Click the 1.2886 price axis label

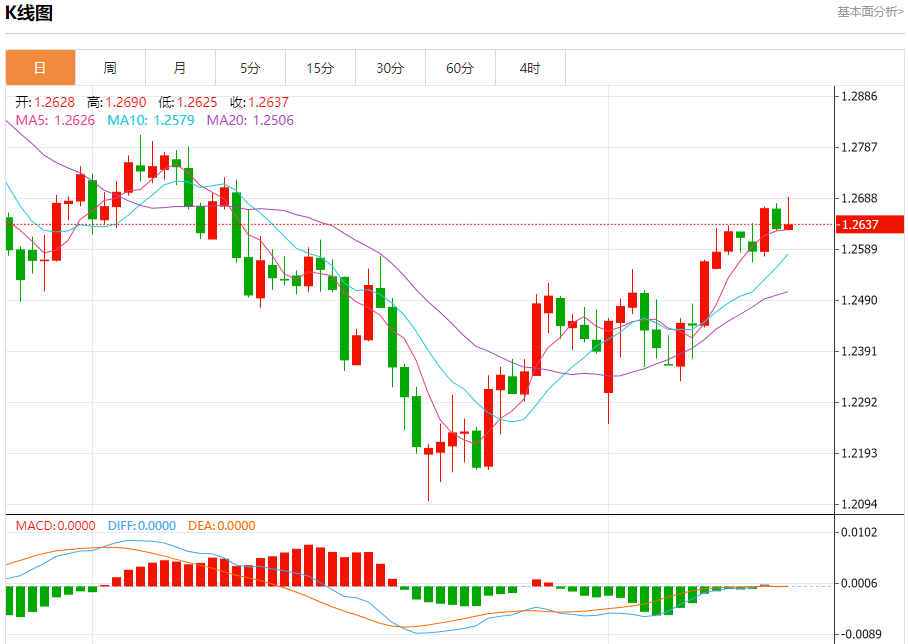point(859,96)
